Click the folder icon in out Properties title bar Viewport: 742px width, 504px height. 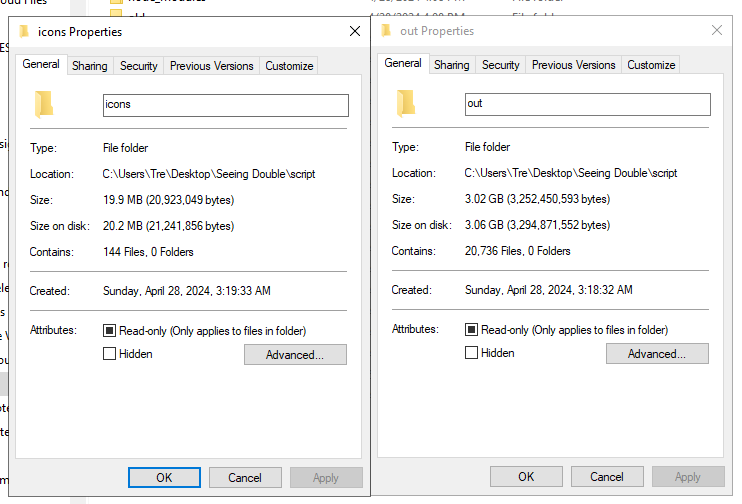386,31
